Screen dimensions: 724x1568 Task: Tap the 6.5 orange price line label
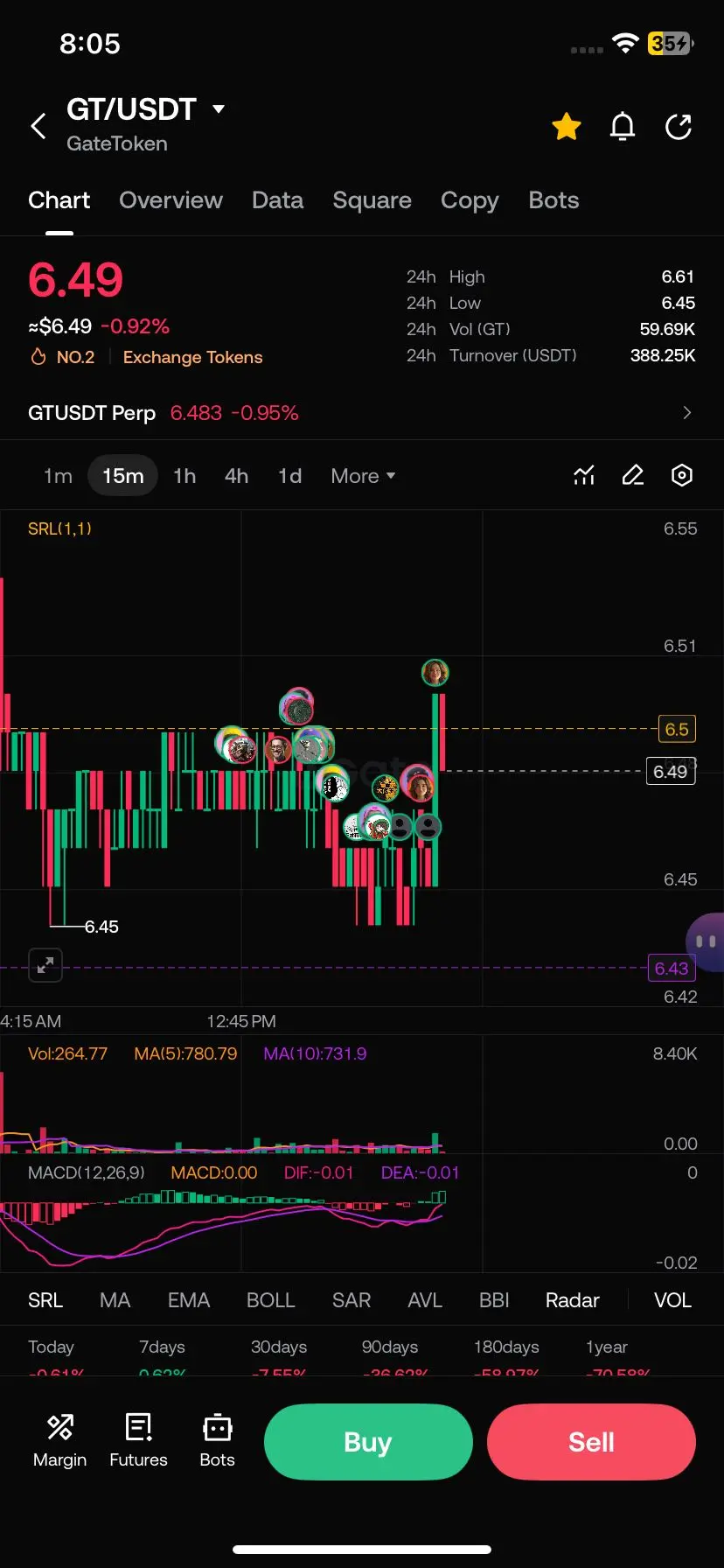pyautogui.click(x=677, y=729)
